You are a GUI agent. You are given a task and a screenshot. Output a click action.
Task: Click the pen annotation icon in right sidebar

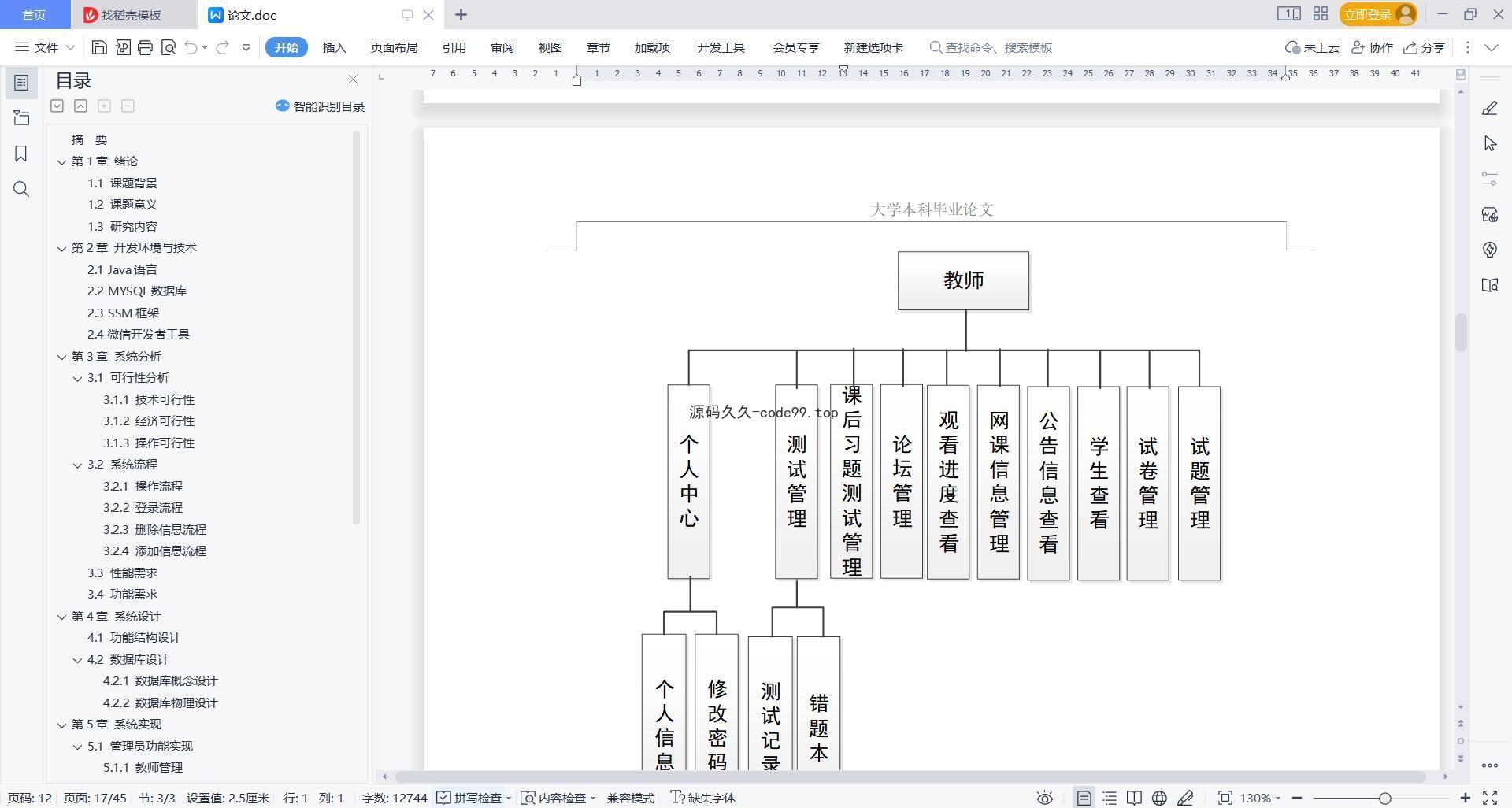tap(1489, 108)
